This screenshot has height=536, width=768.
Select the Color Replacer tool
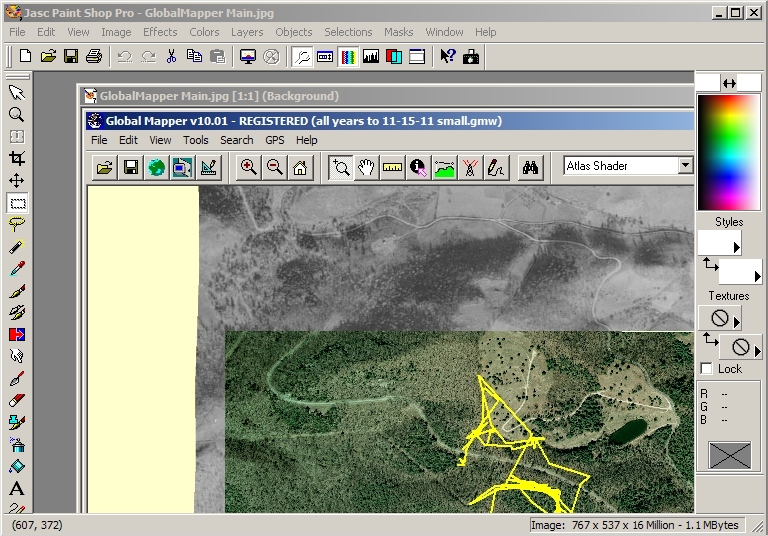pos(17,335)
